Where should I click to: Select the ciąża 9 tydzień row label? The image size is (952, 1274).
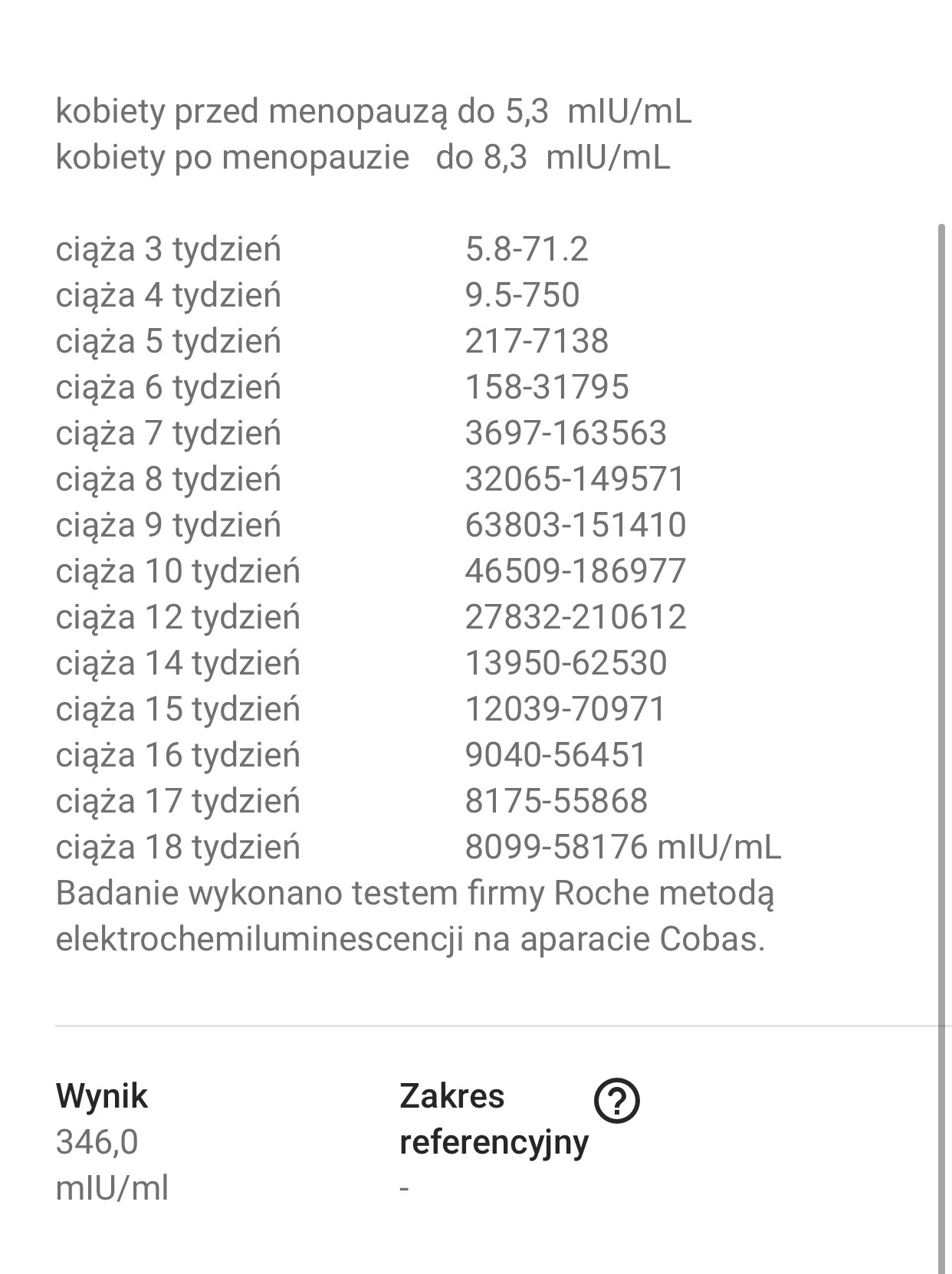click(169, 525)
